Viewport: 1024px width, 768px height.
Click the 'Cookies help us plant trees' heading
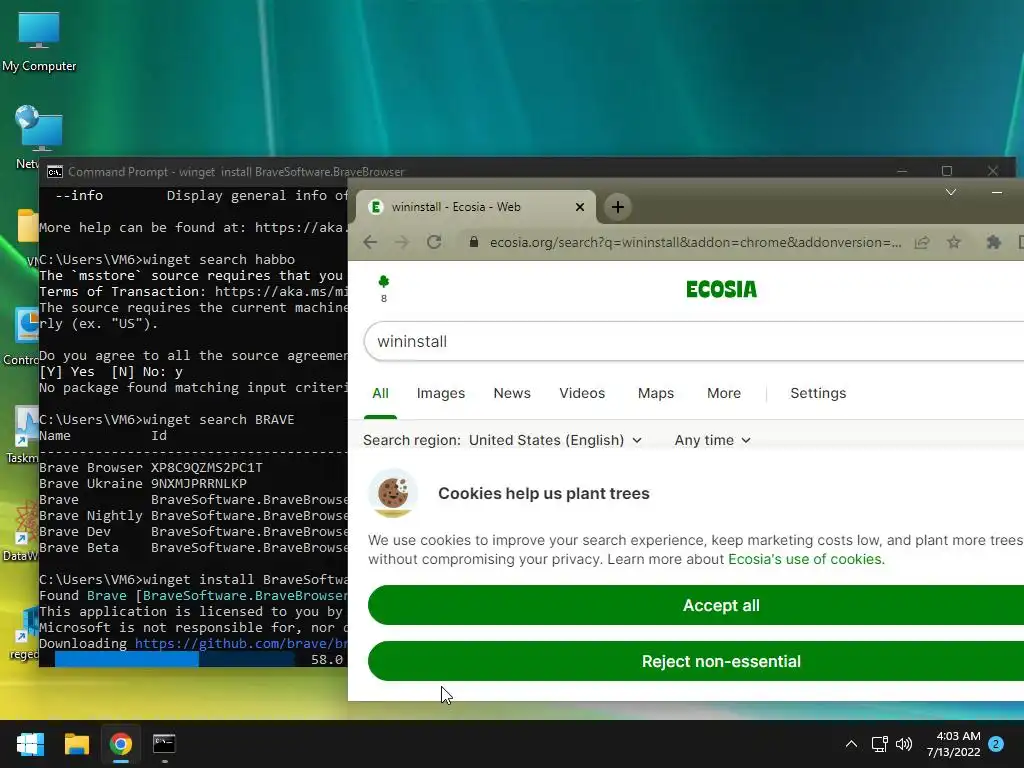click(543, 493)
